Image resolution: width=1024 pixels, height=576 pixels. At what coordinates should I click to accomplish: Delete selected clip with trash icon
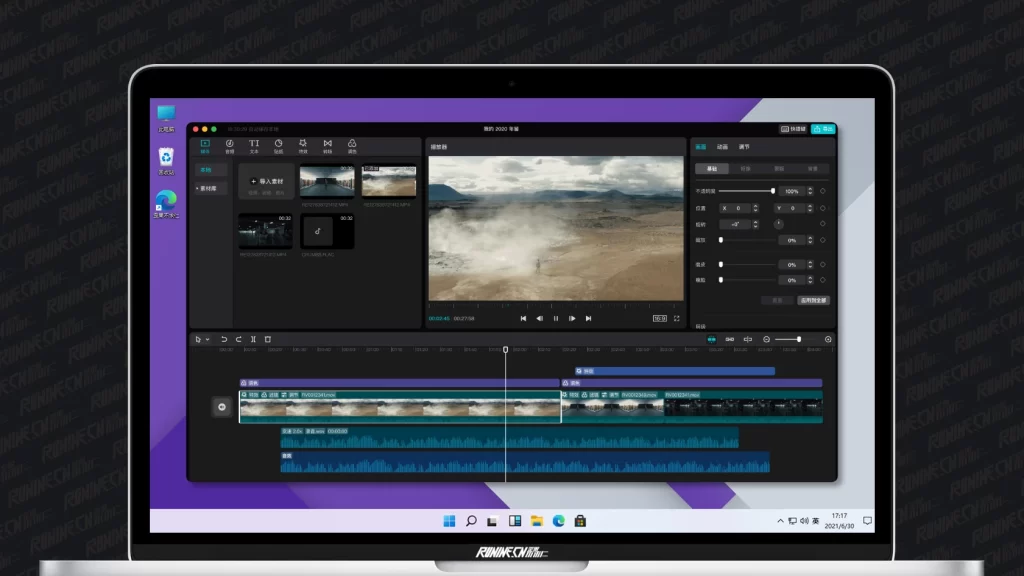coord(268,340)
